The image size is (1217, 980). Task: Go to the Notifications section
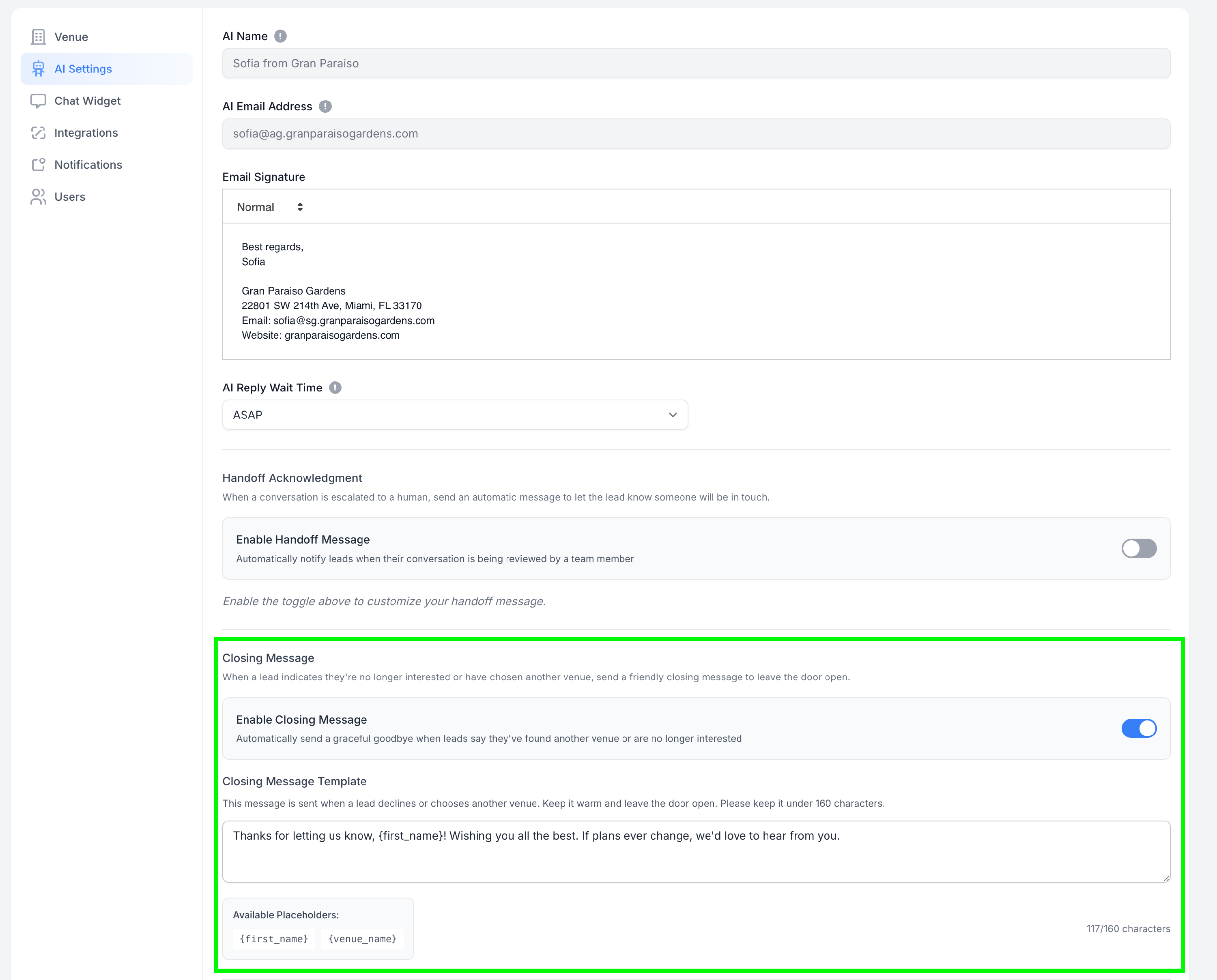[88, 165]
